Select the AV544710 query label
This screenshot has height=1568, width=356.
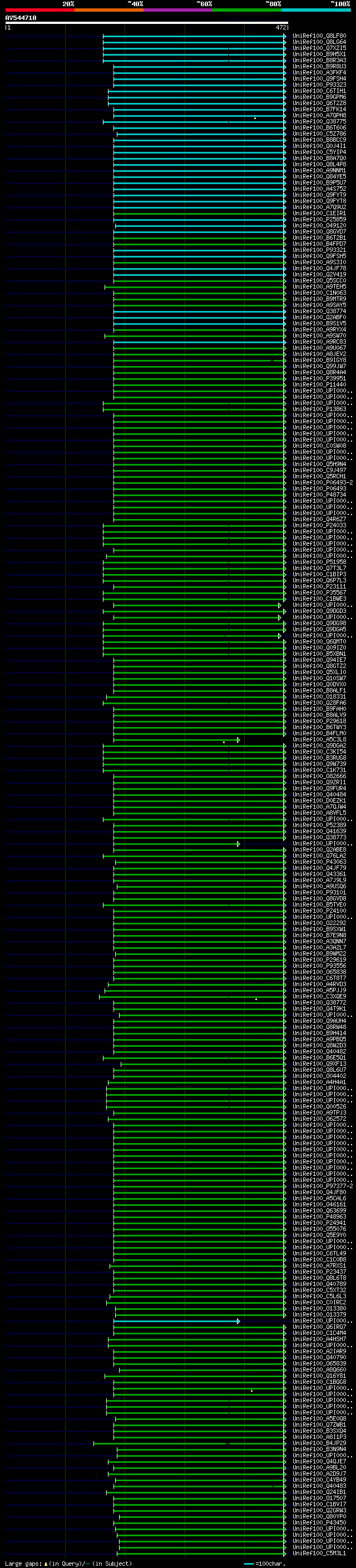[21, 18]
